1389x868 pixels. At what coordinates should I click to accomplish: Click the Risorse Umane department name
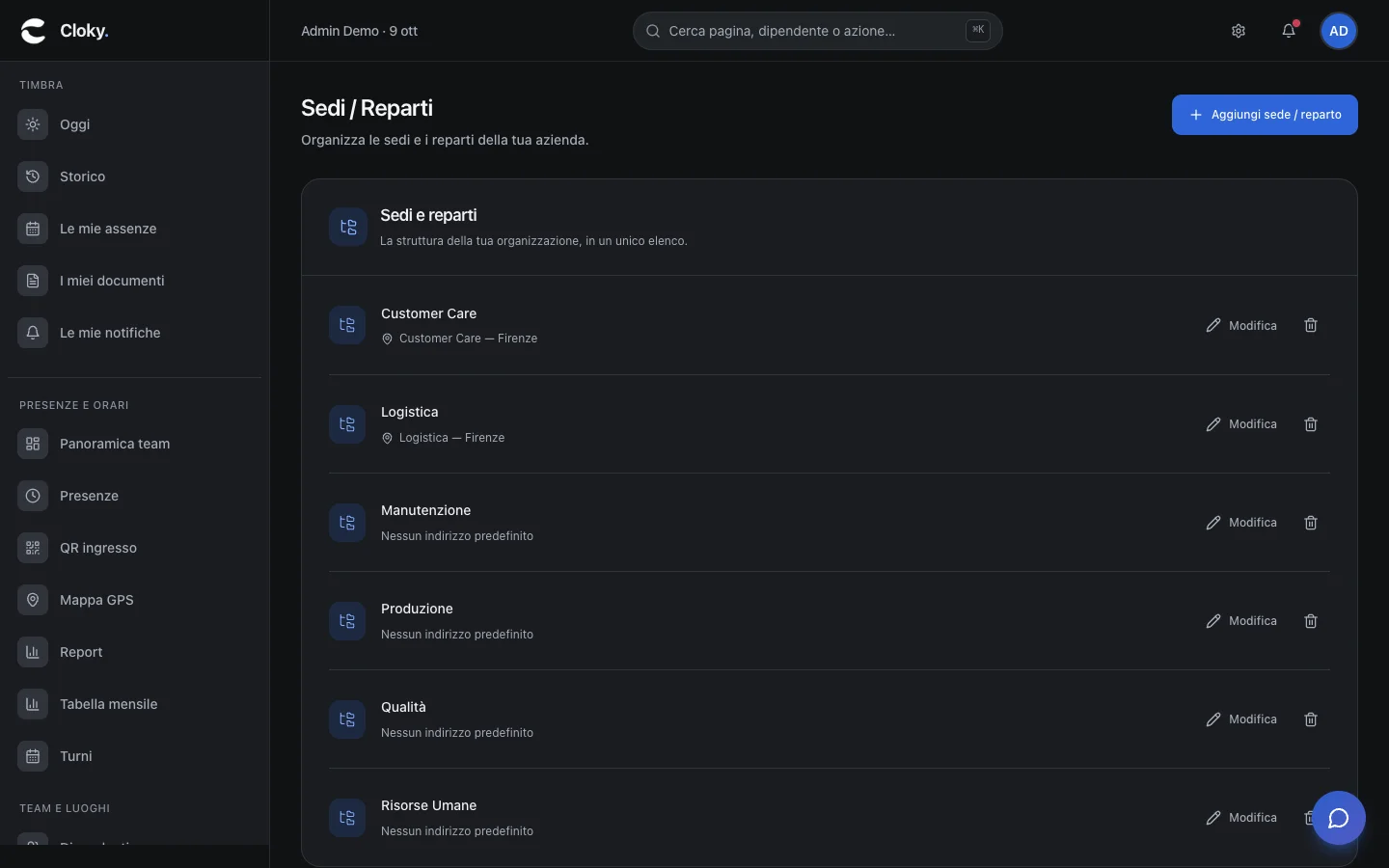428,805
